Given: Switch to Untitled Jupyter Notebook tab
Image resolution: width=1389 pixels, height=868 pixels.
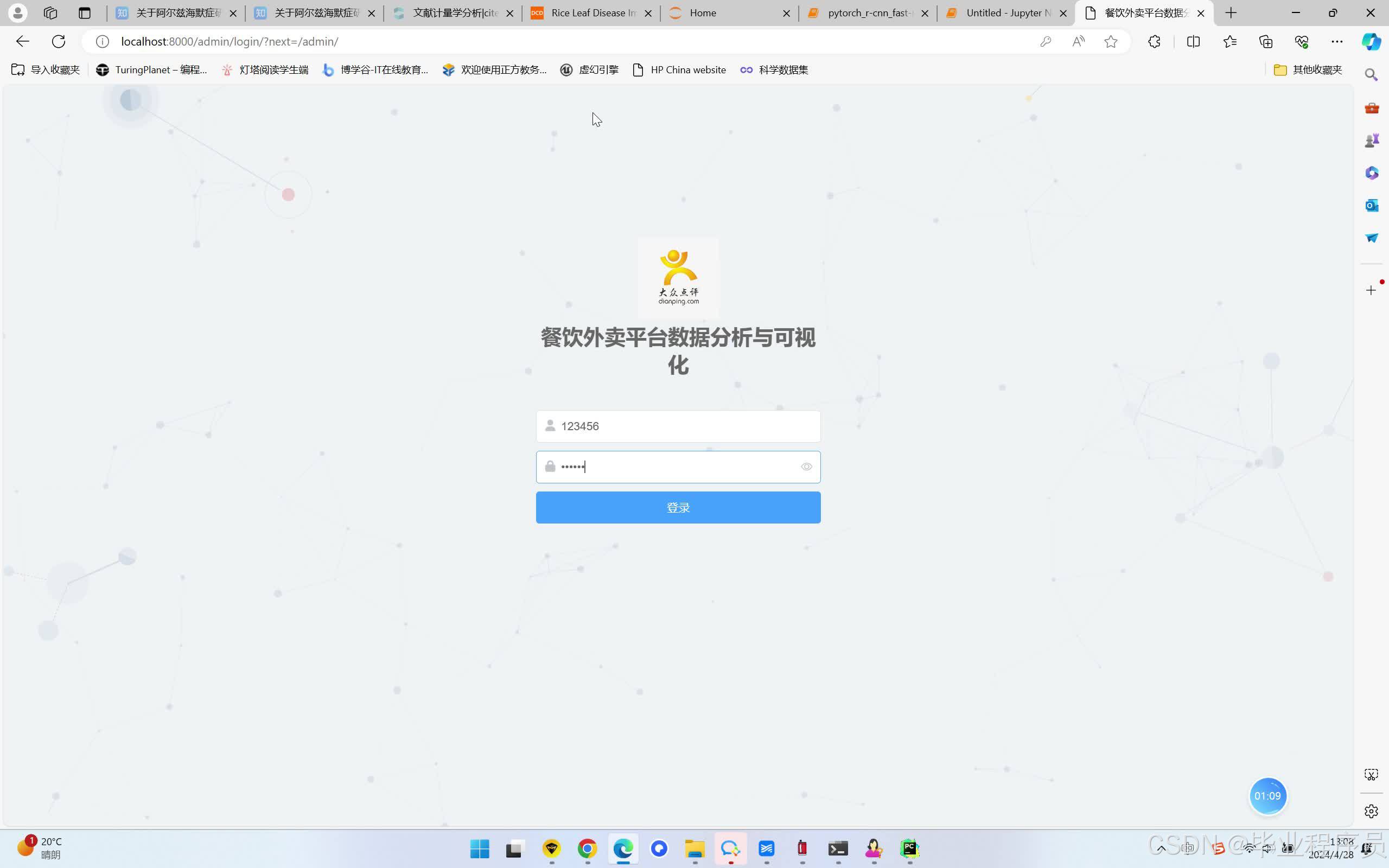Looking at the screenshot, I should [1008, 12].
